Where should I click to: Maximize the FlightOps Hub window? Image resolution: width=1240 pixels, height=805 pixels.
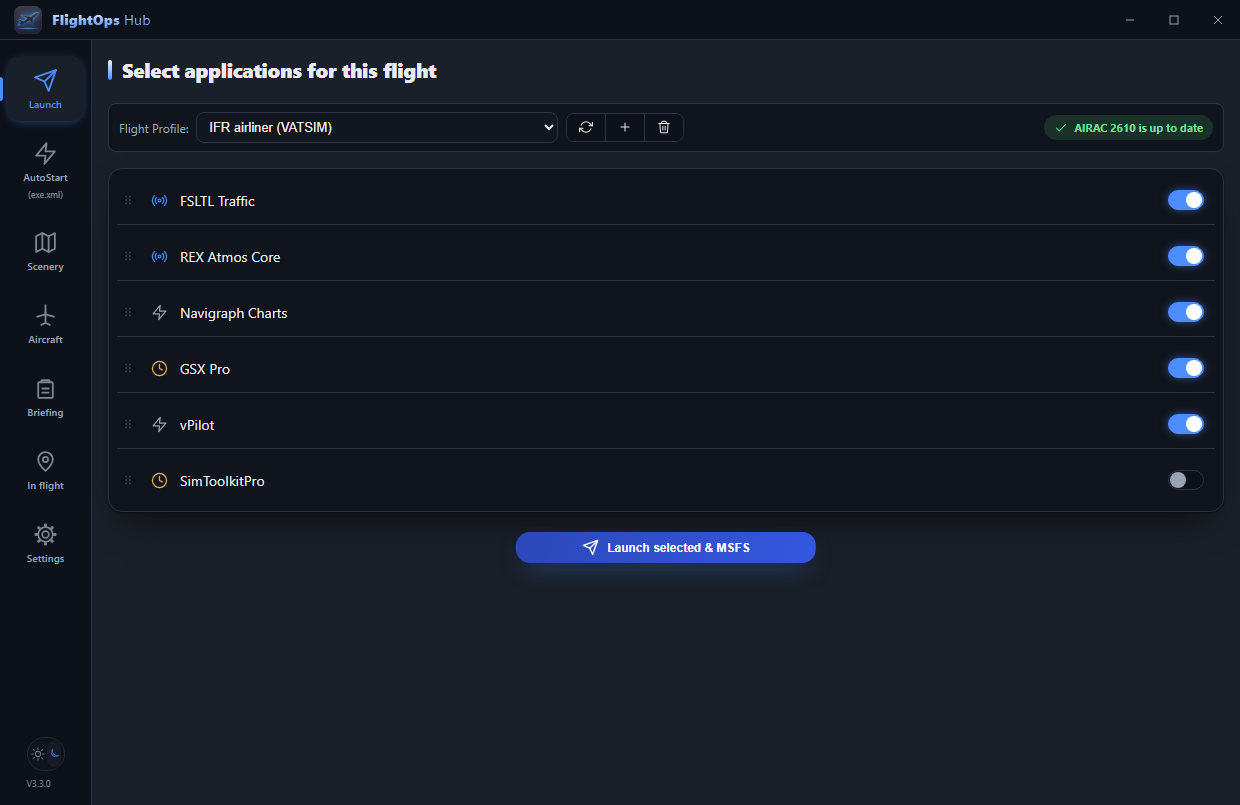1174,20
